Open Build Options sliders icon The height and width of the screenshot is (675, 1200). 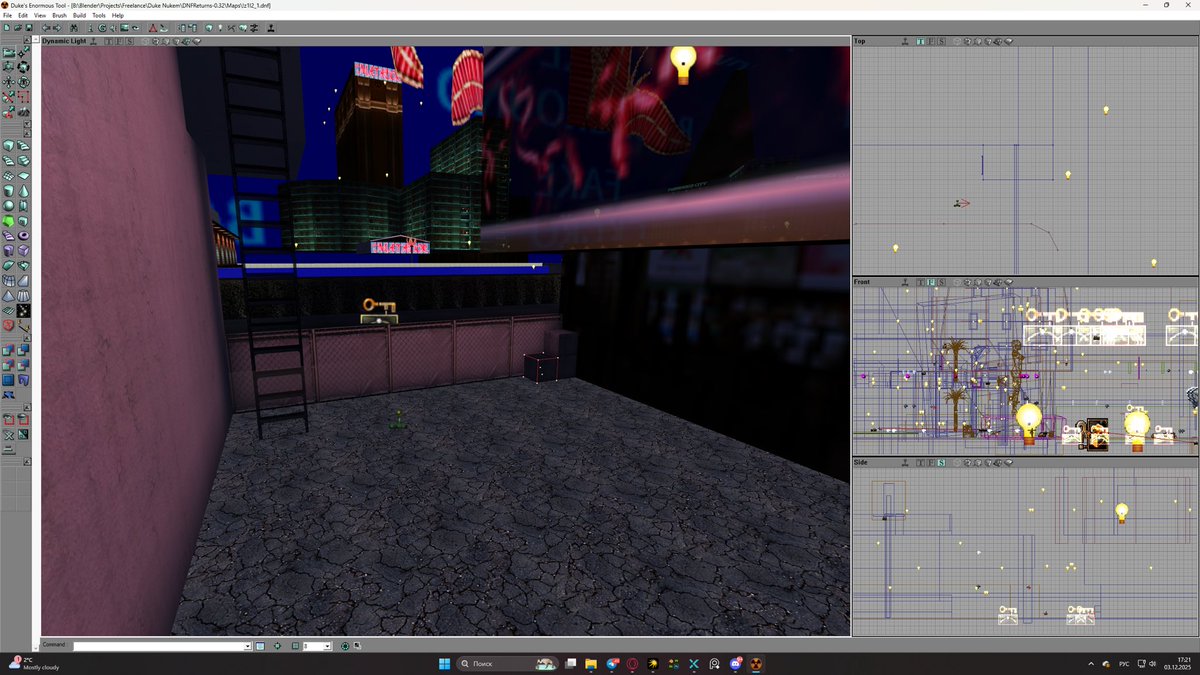[254, 28]
